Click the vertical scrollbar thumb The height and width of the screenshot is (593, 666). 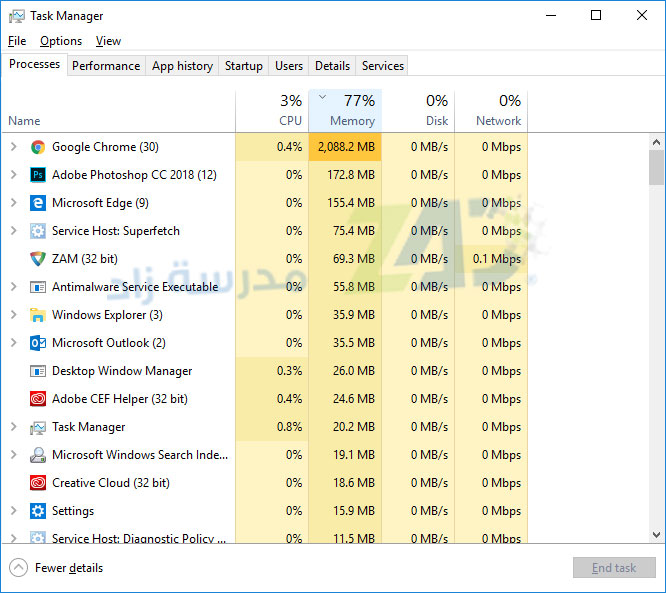[656, 168]
